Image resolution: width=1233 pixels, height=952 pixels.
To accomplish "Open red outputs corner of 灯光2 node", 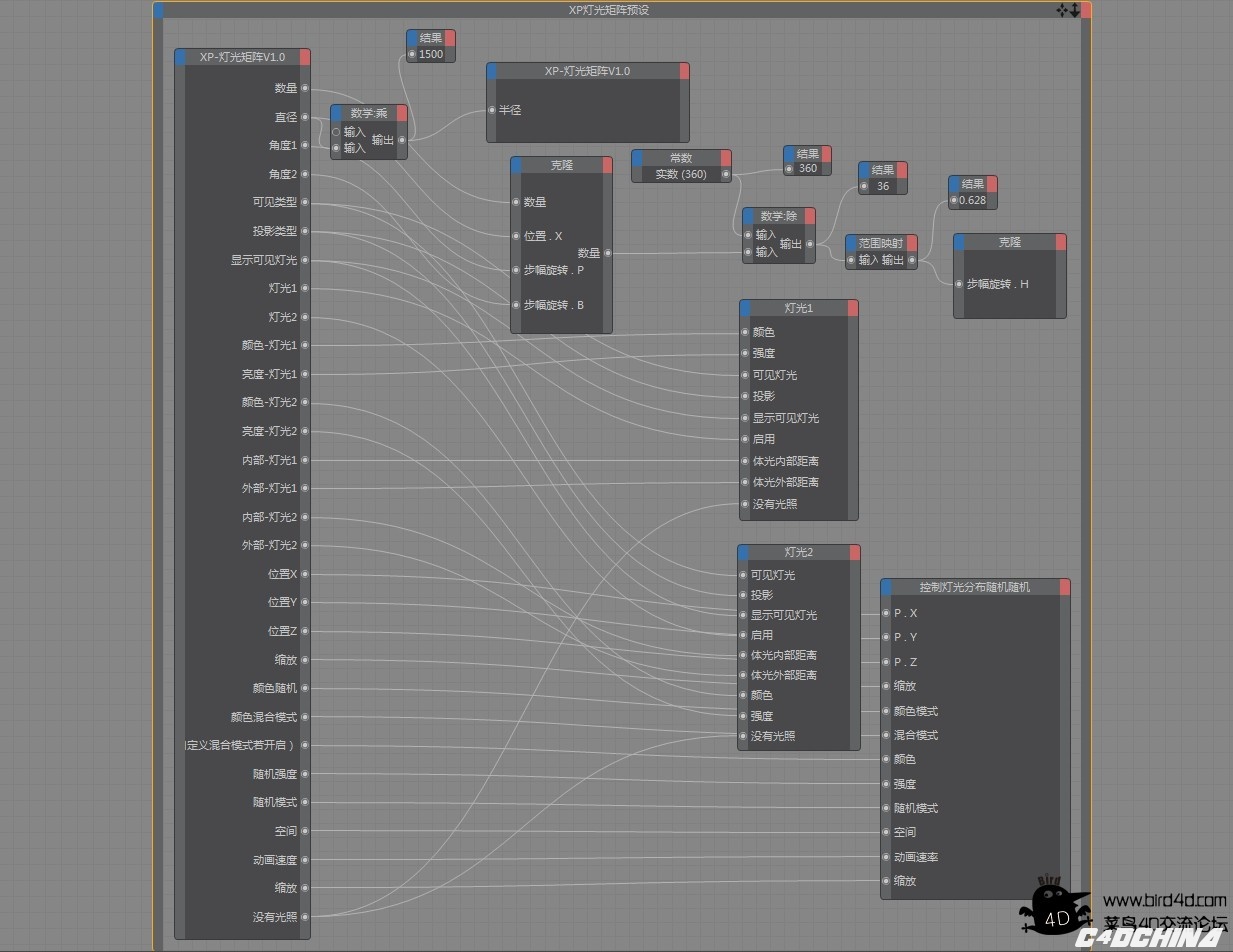I will click(x=855, y=552).
